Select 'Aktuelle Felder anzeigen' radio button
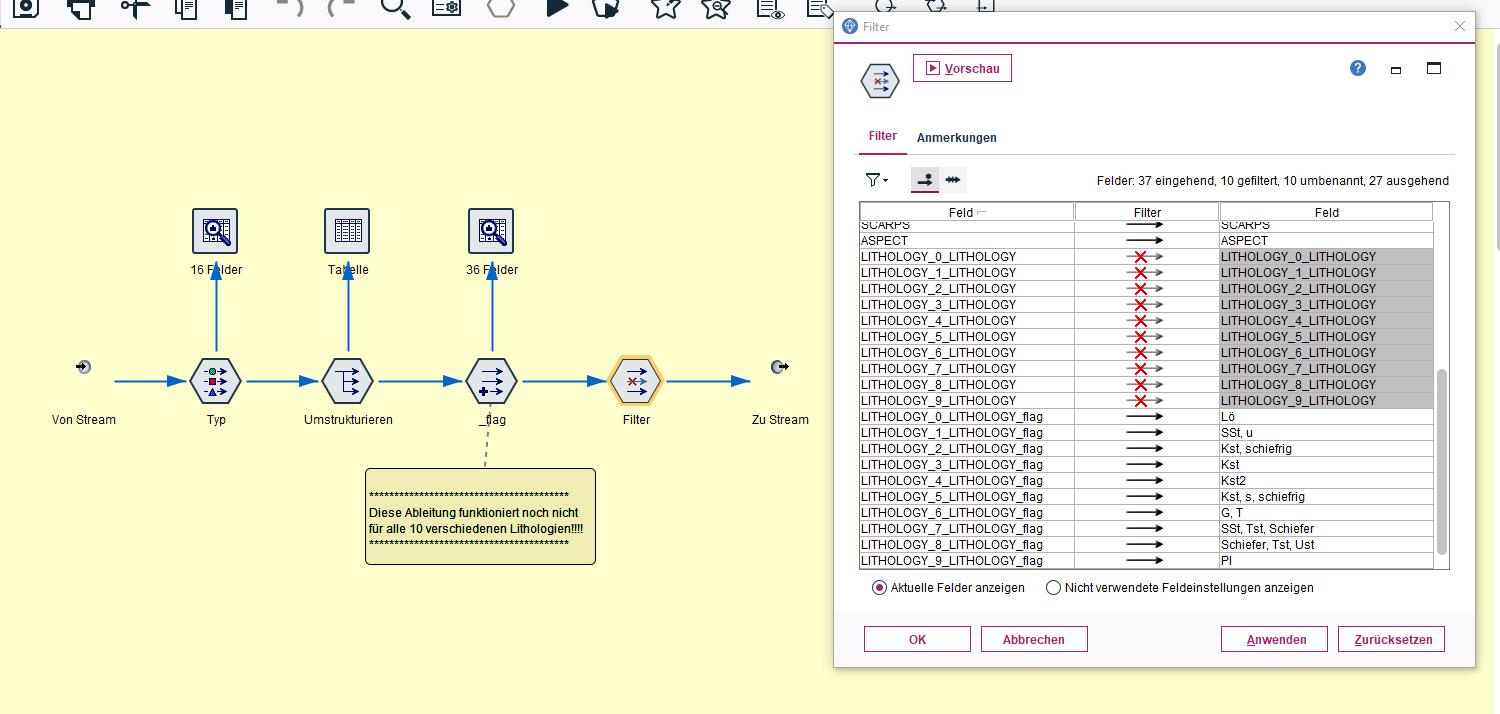1500x714 pixels. [880, 588]
